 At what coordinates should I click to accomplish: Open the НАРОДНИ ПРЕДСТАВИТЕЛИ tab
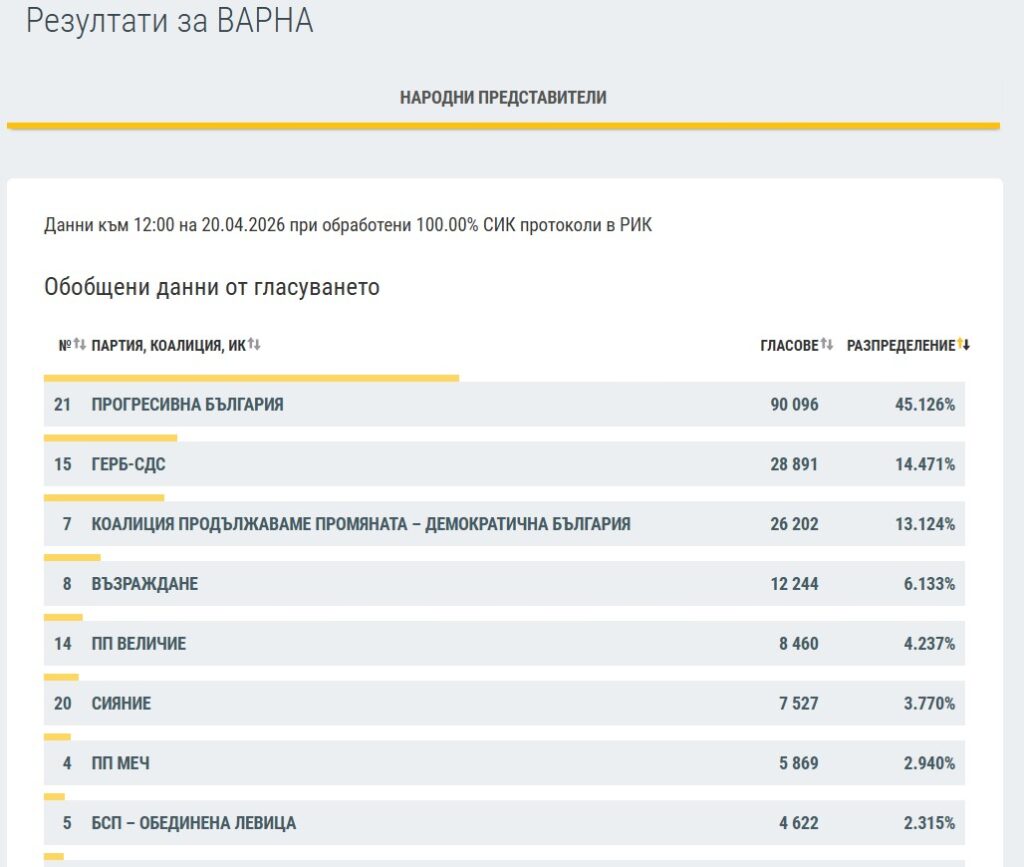[503, 98]
